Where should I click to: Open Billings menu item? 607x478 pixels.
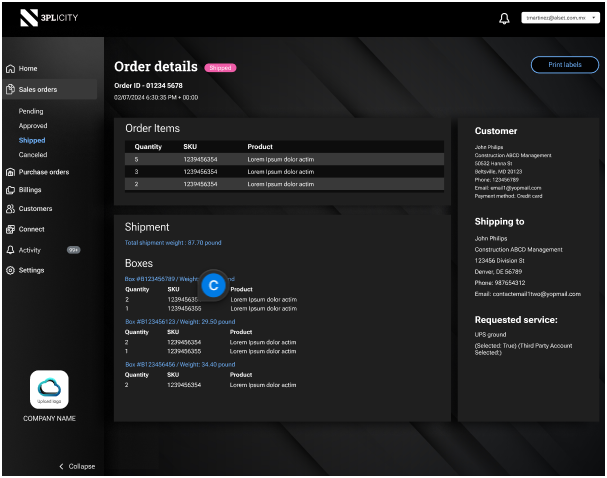coord(30,190)
